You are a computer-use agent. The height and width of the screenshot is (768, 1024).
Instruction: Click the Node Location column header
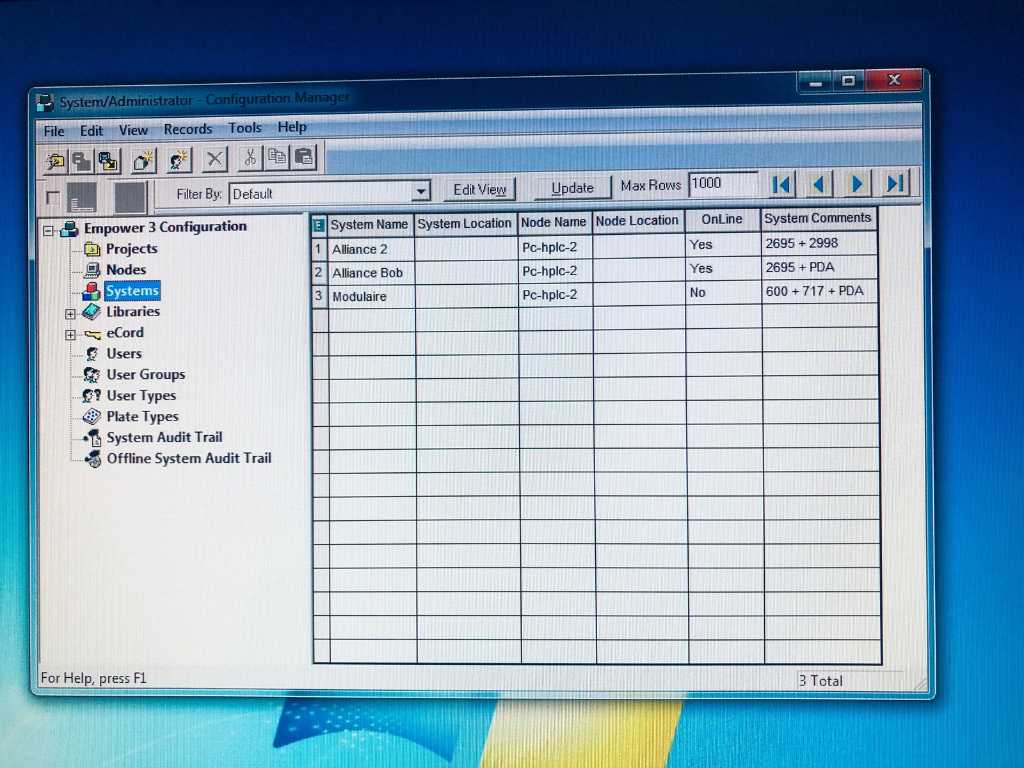[x=637, y=221]
